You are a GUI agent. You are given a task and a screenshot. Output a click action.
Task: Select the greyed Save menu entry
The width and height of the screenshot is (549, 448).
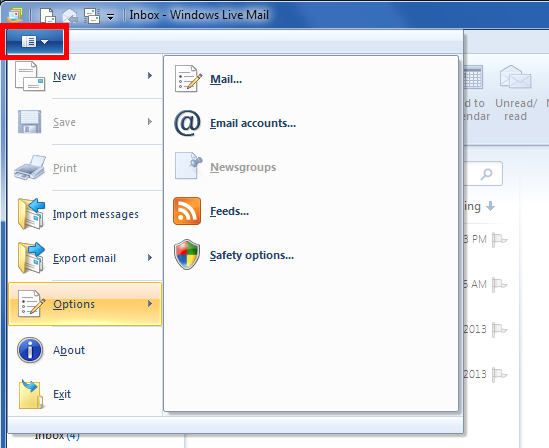point(85,122)
